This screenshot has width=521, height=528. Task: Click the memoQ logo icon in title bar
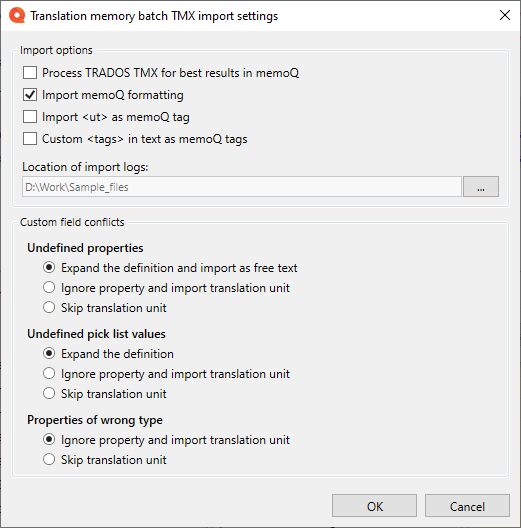(x=17, y=15)
